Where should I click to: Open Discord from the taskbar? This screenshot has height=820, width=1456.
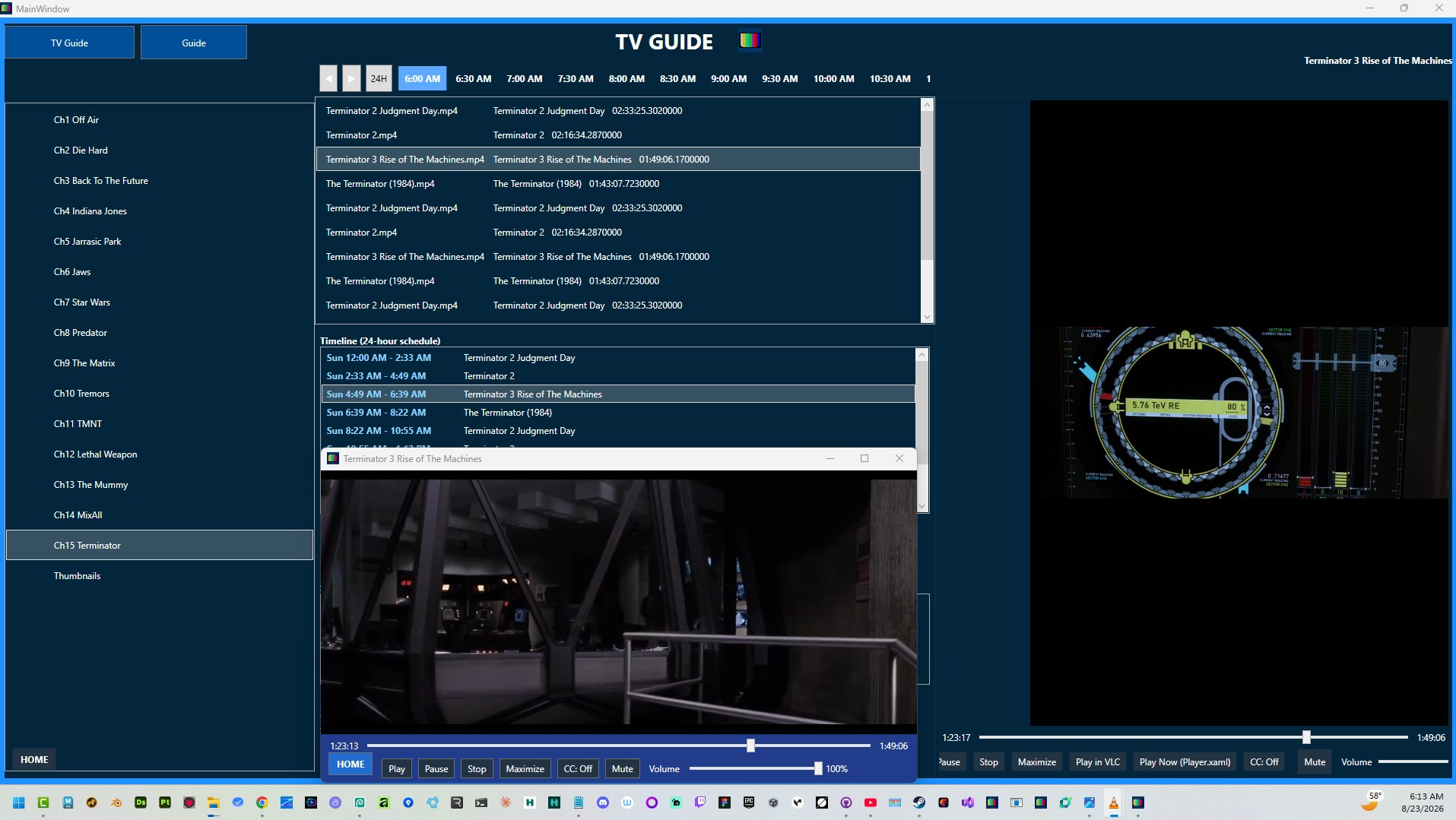(x=603, y=803)
